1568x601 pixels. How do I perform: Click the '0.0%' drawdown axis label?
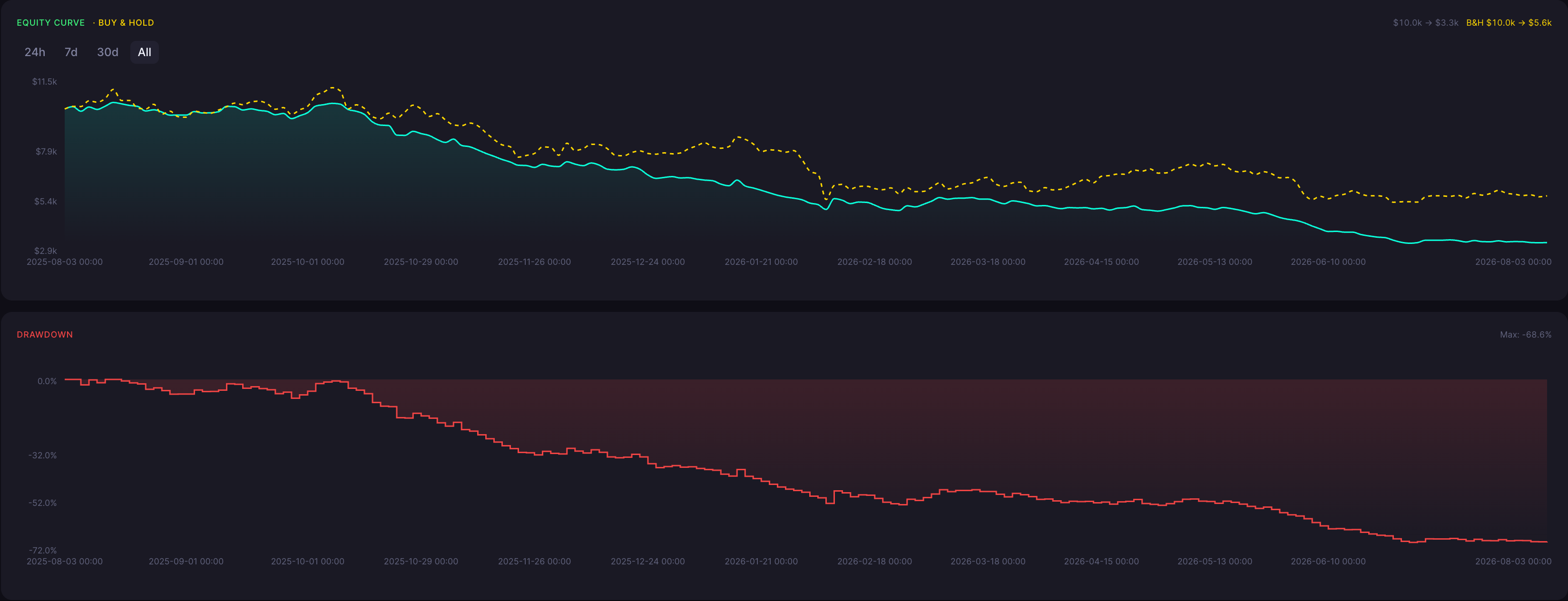click(x=47, y=381)
